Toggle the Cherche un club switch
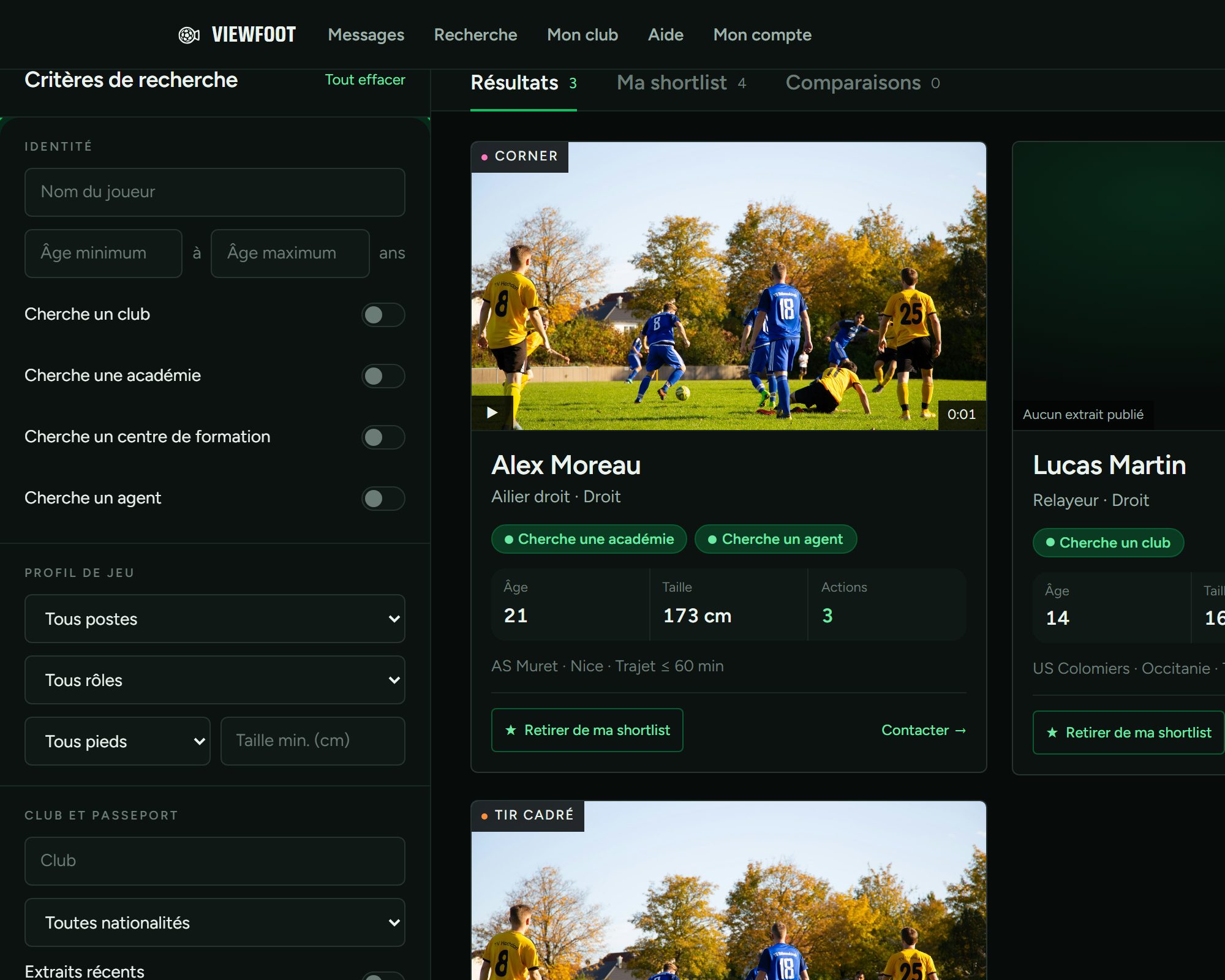1225x980 pixels. coord(383,315)
